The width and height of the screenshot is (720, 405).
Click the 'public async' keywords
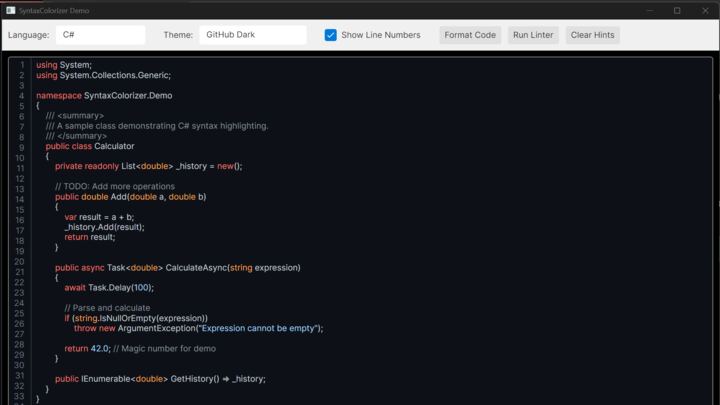click(x=80, y=268)
